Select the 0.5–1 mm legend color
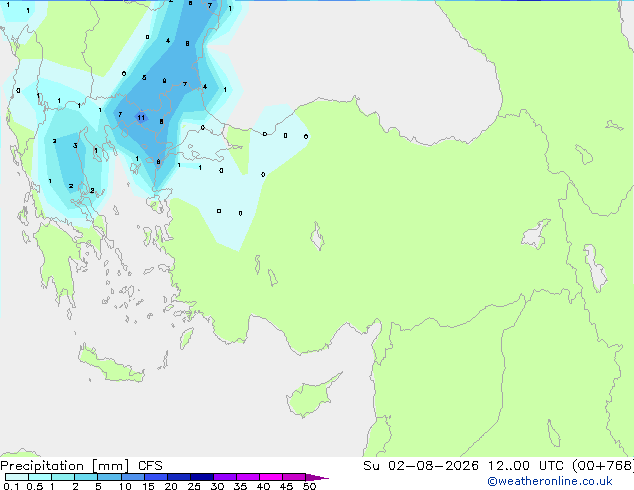The image size is (634, 490). (40, 477)
